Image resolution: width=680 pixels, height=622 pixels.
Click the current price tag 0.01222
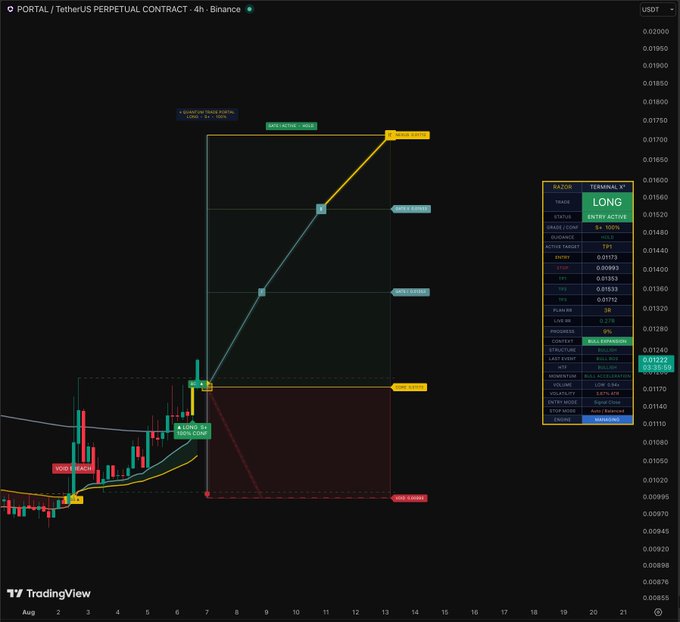point(656,363)
